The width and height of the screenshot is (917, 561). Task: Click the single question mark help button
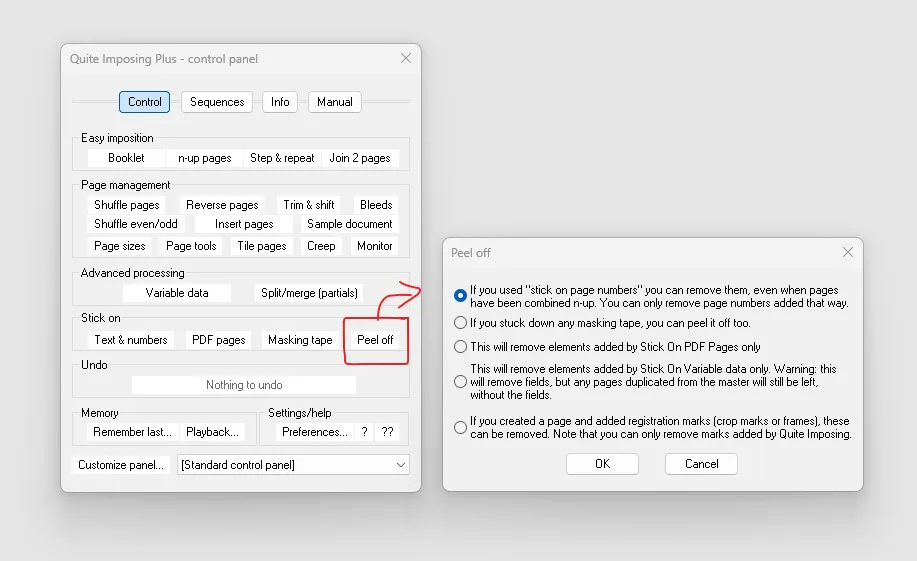click(x=364, y=432)
